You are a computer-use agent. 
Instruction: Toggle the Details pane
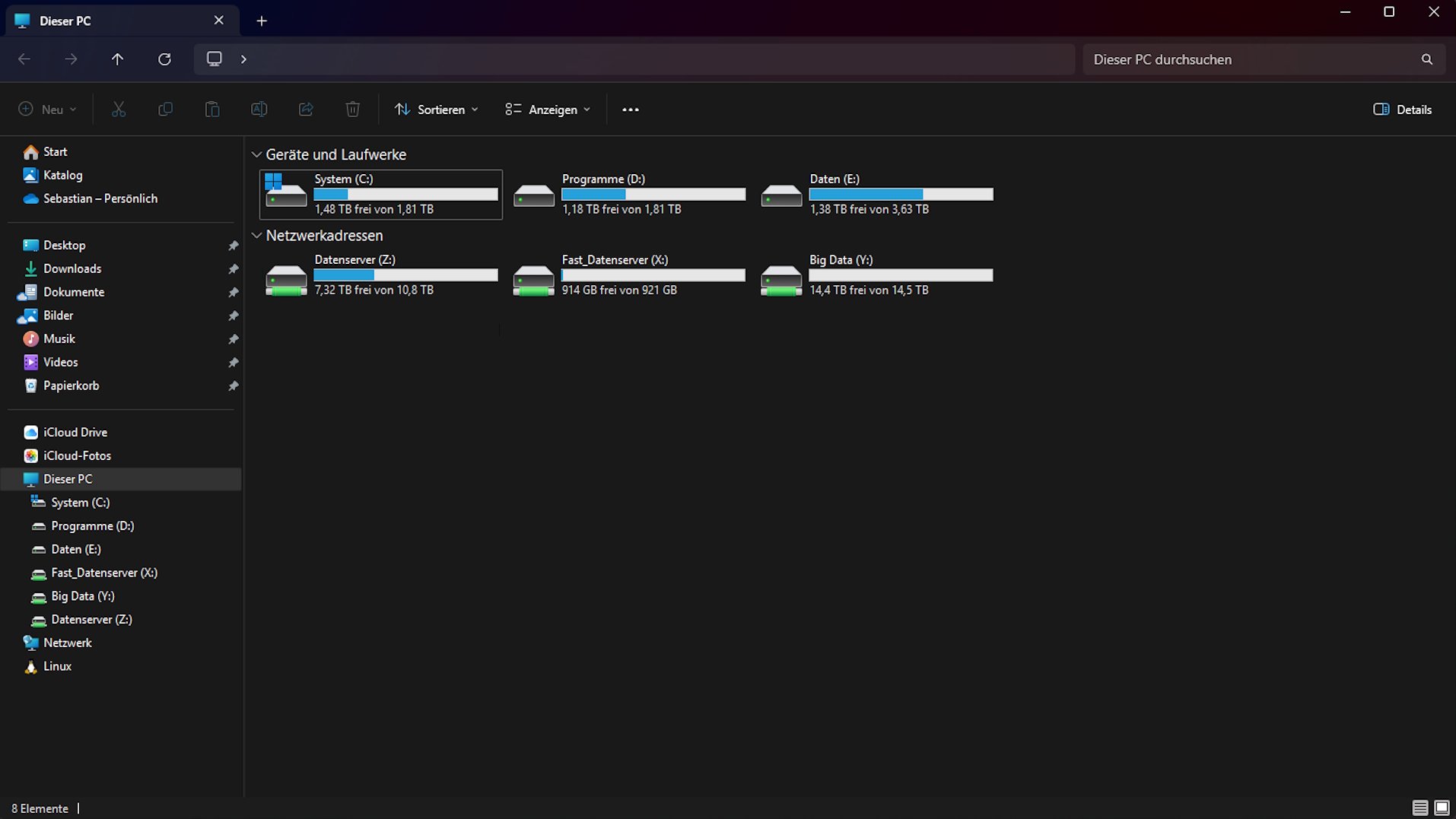click(1402, 110)
